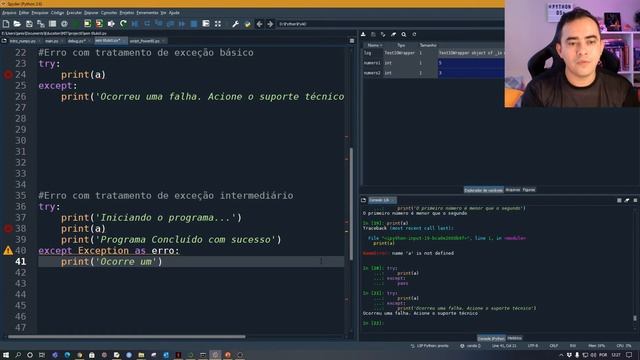Create a new file from toolbar
Screen dimensions: 640x360
coord(6,24)
